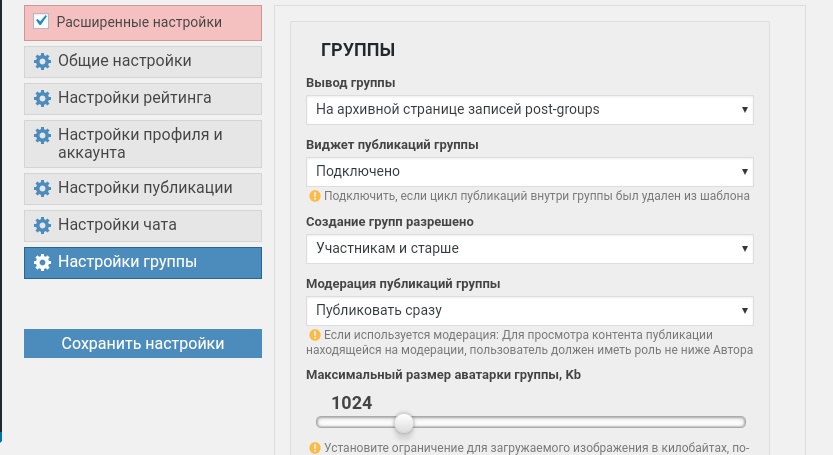The width and height of the screenshot is (833, 455).
Task: Open the Настройки чата section
Action: [x=143, y=225]
